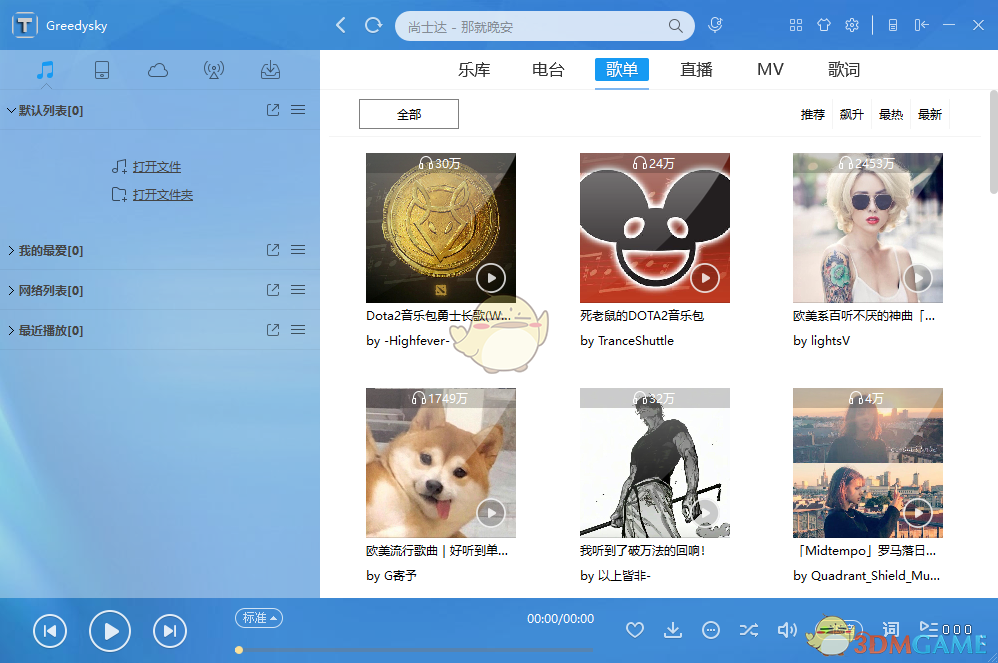Switch to the 电台 tab
This screenshot has height=663, width=998.
[x=548, y=69]
